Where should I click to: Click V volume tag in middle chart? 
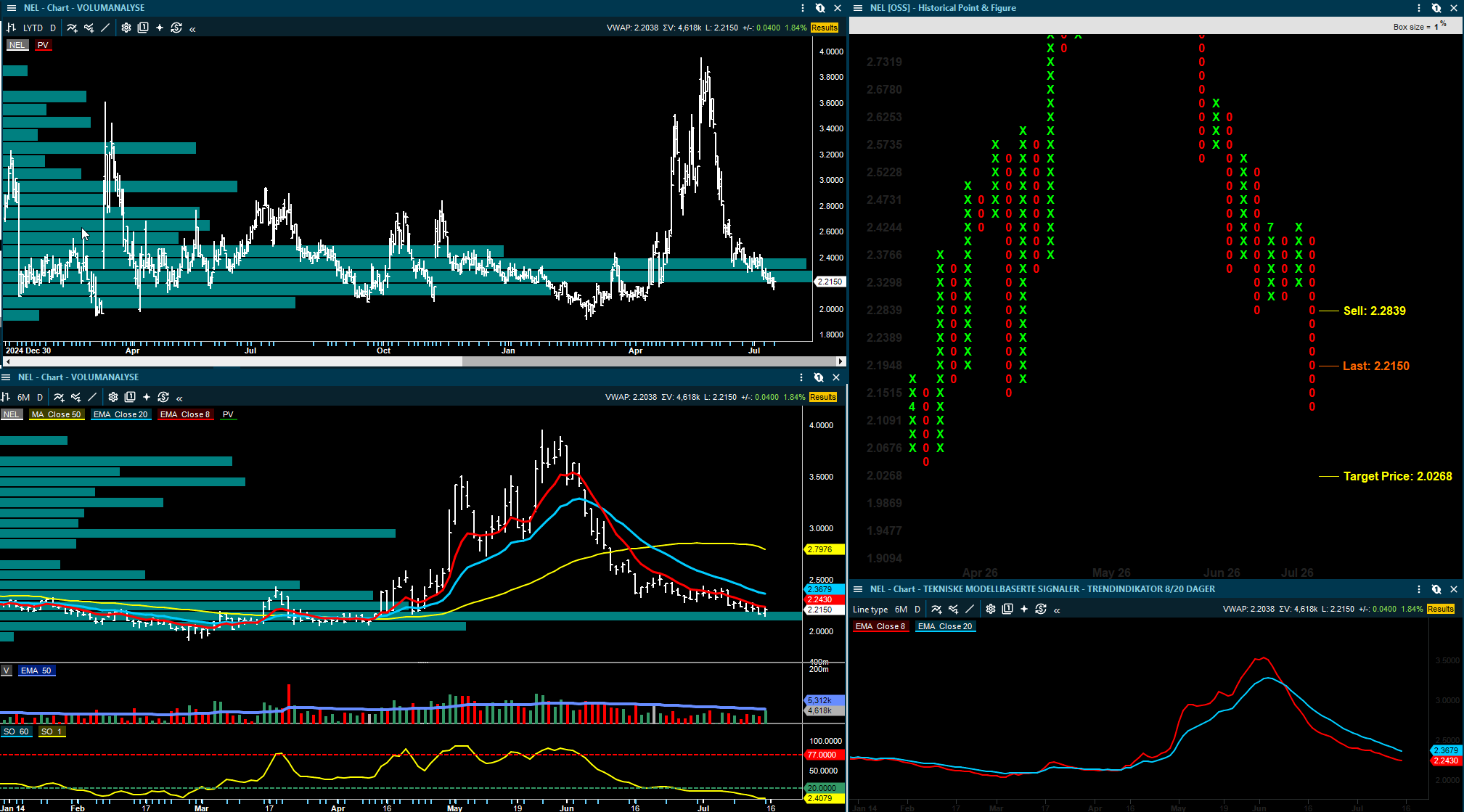point(7,670)
